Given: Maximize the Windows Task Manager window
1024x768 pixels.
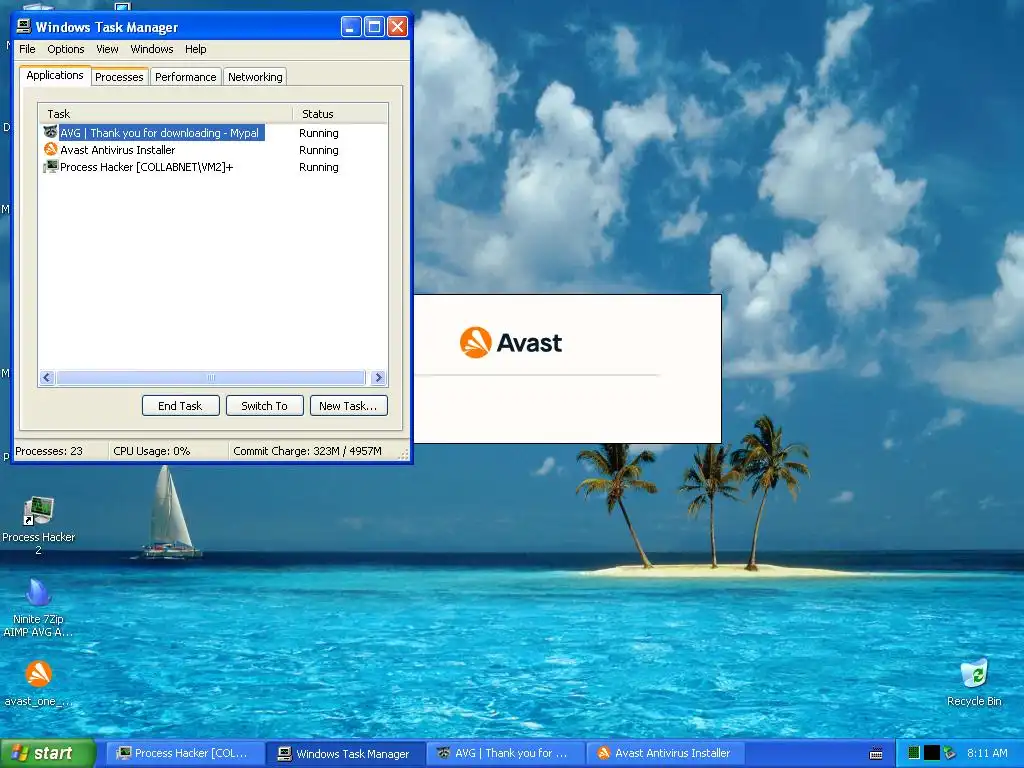Looking at the screenshot, I should pos(374,27).
